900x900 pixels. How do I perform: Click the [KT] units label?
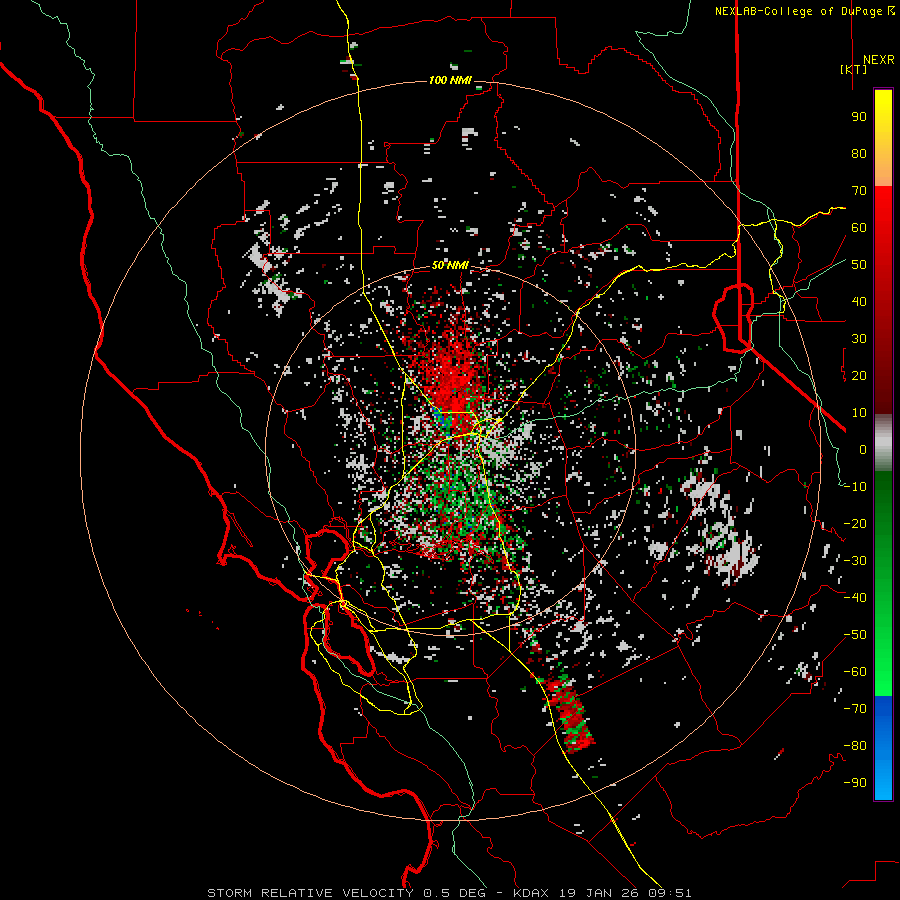(x=853, y=69)
